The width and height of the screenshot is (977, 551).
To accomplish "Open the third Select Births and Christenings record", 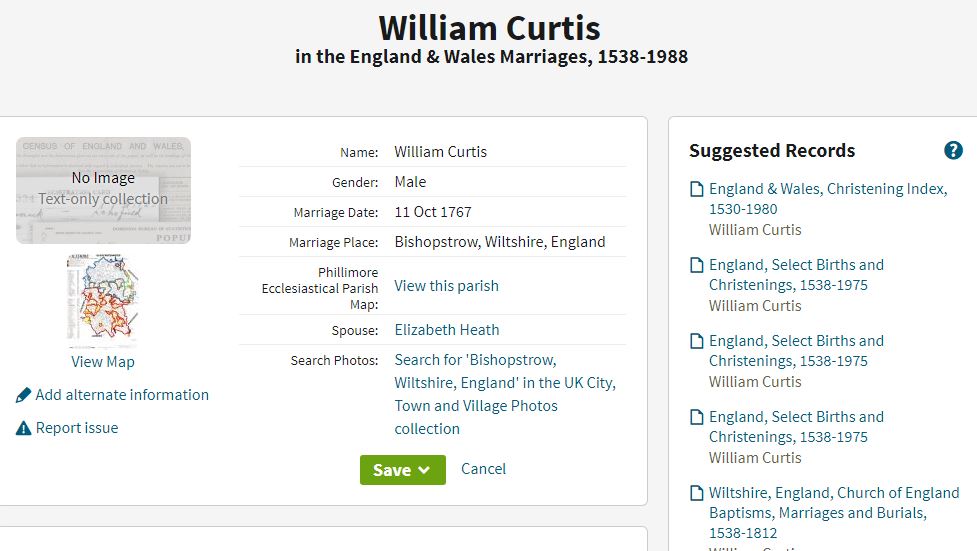I will (796, 427).
